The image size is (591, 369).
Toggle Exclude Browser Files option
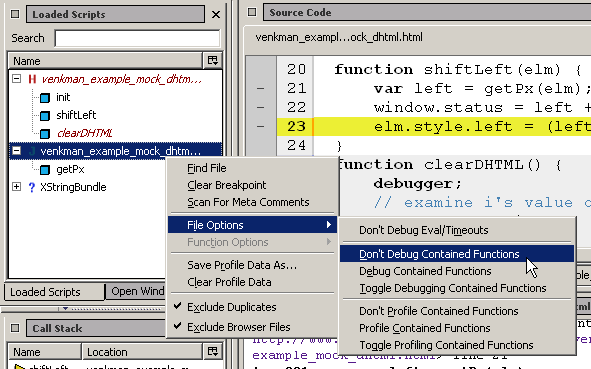pos(253,327)
